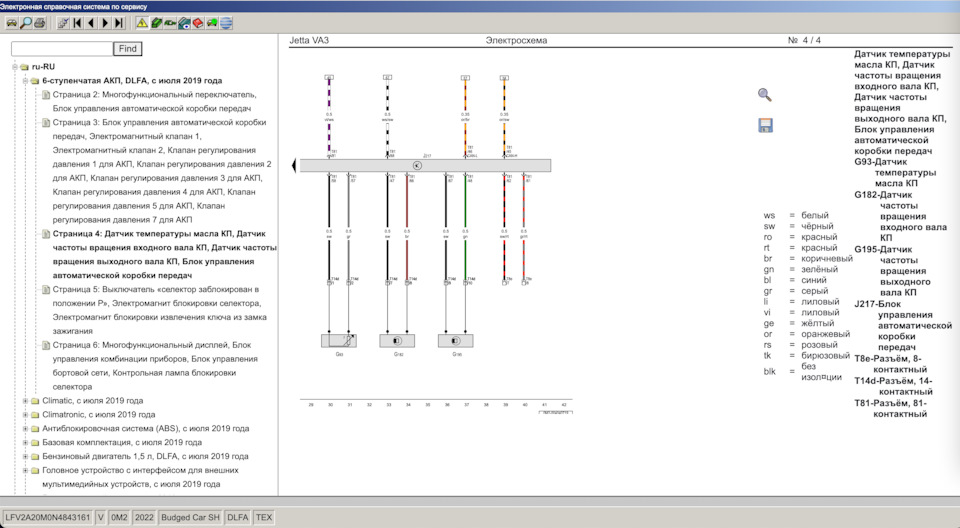Click the green car outline icon
The image size is (960, 528).
[x=170, y=23]
